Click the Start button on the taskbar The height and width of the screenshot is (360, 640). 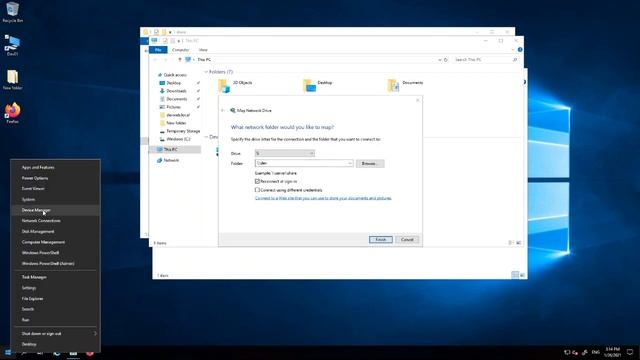(x=8, y=353)
